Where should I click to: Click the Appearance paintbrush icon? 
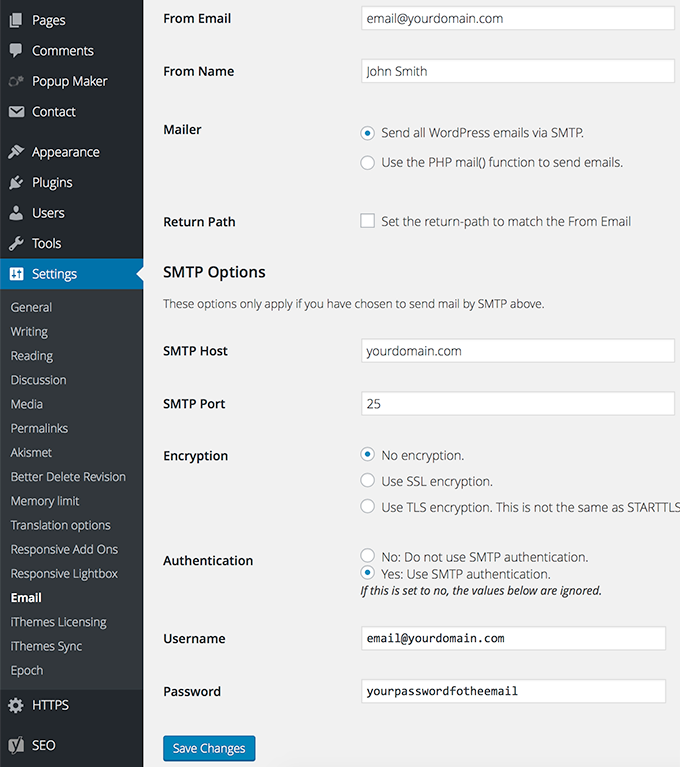[16, 152]
